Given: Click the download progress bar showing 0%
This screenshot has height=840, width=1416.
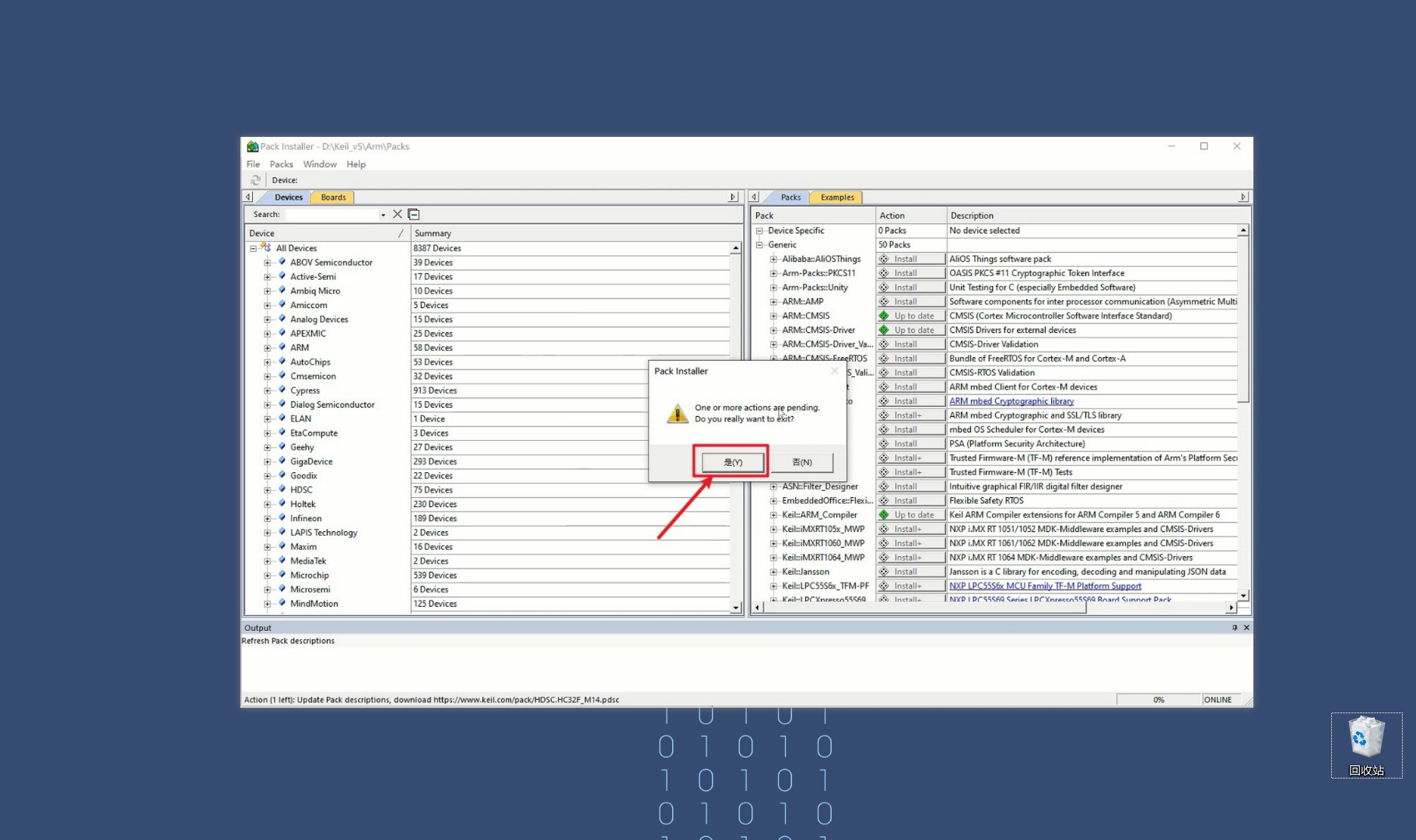Looking at the screenshot, I should pos(1158,699).
